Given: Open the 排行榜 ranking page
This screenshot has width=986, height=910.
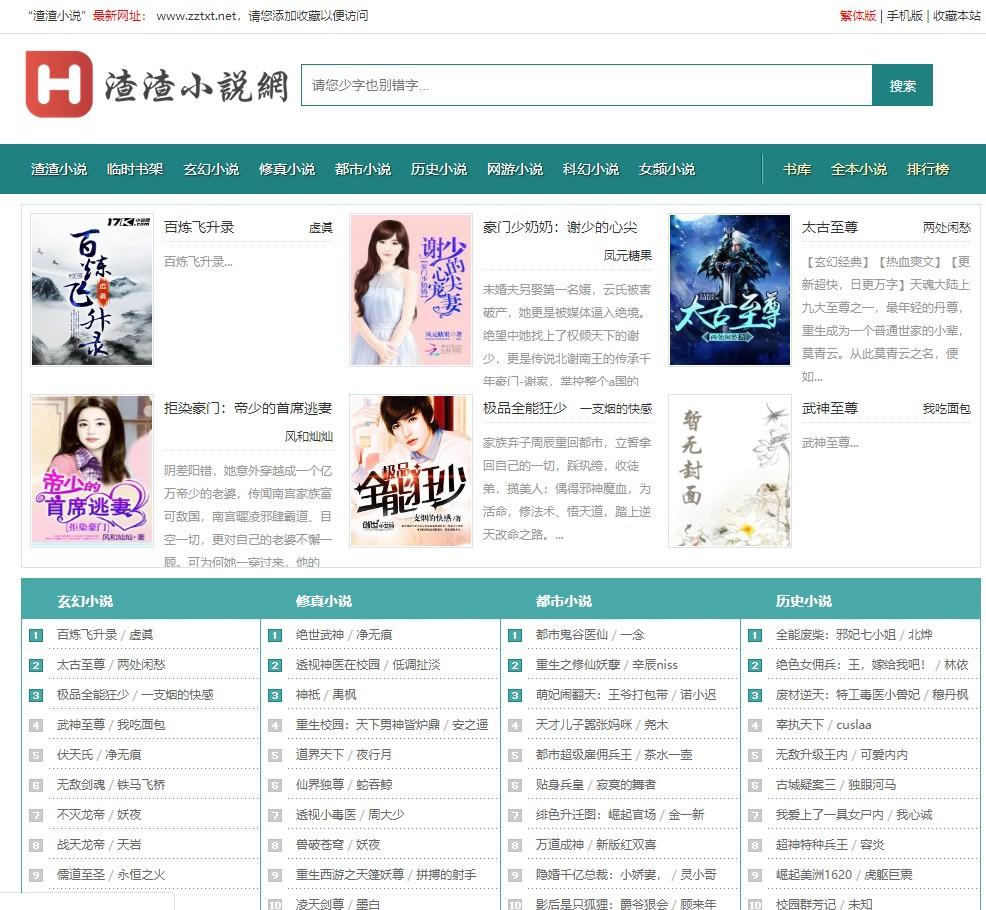Looking at the screenshot, I should coord(928,169).
